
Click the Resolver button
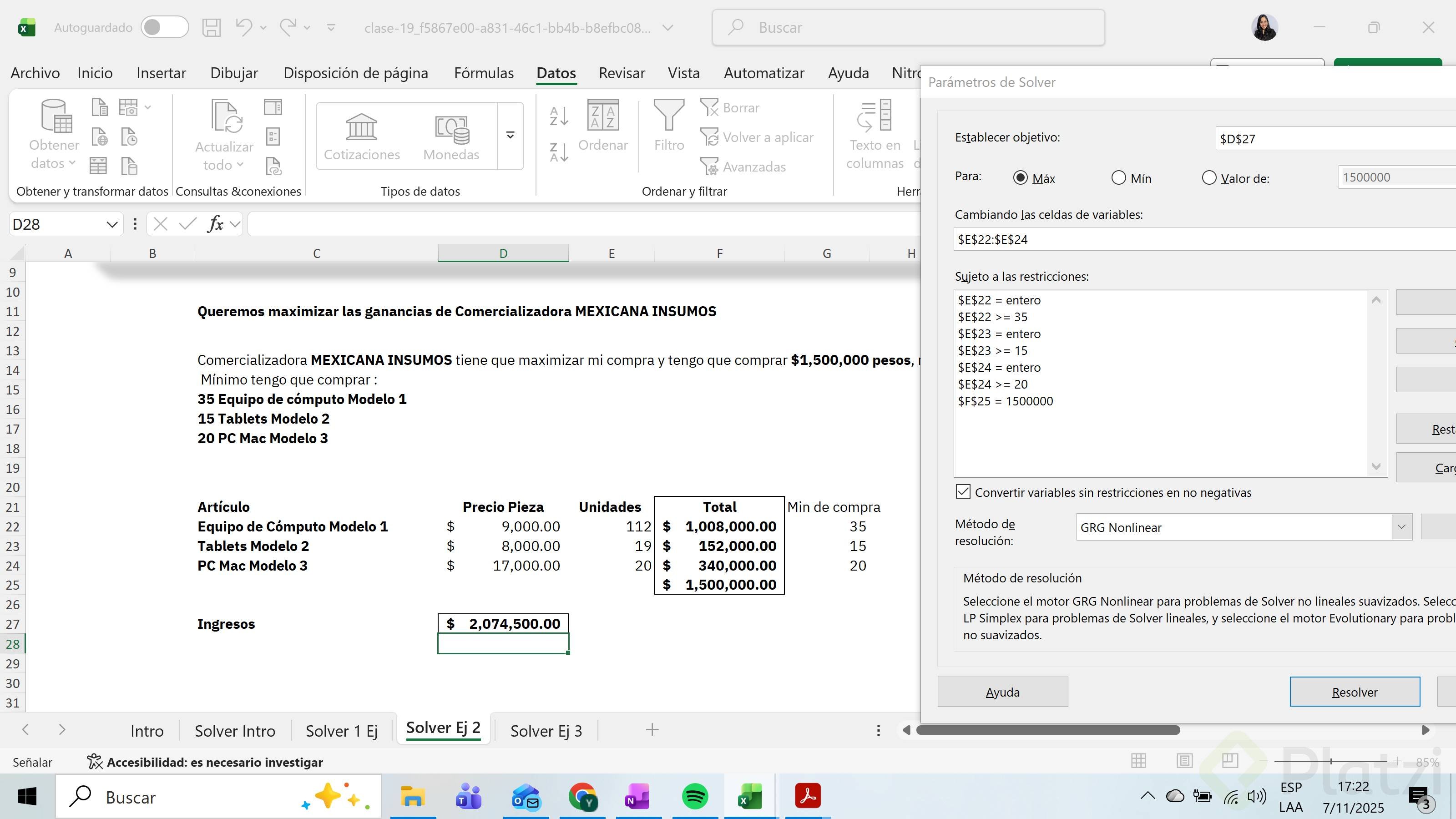(1354, 692)
